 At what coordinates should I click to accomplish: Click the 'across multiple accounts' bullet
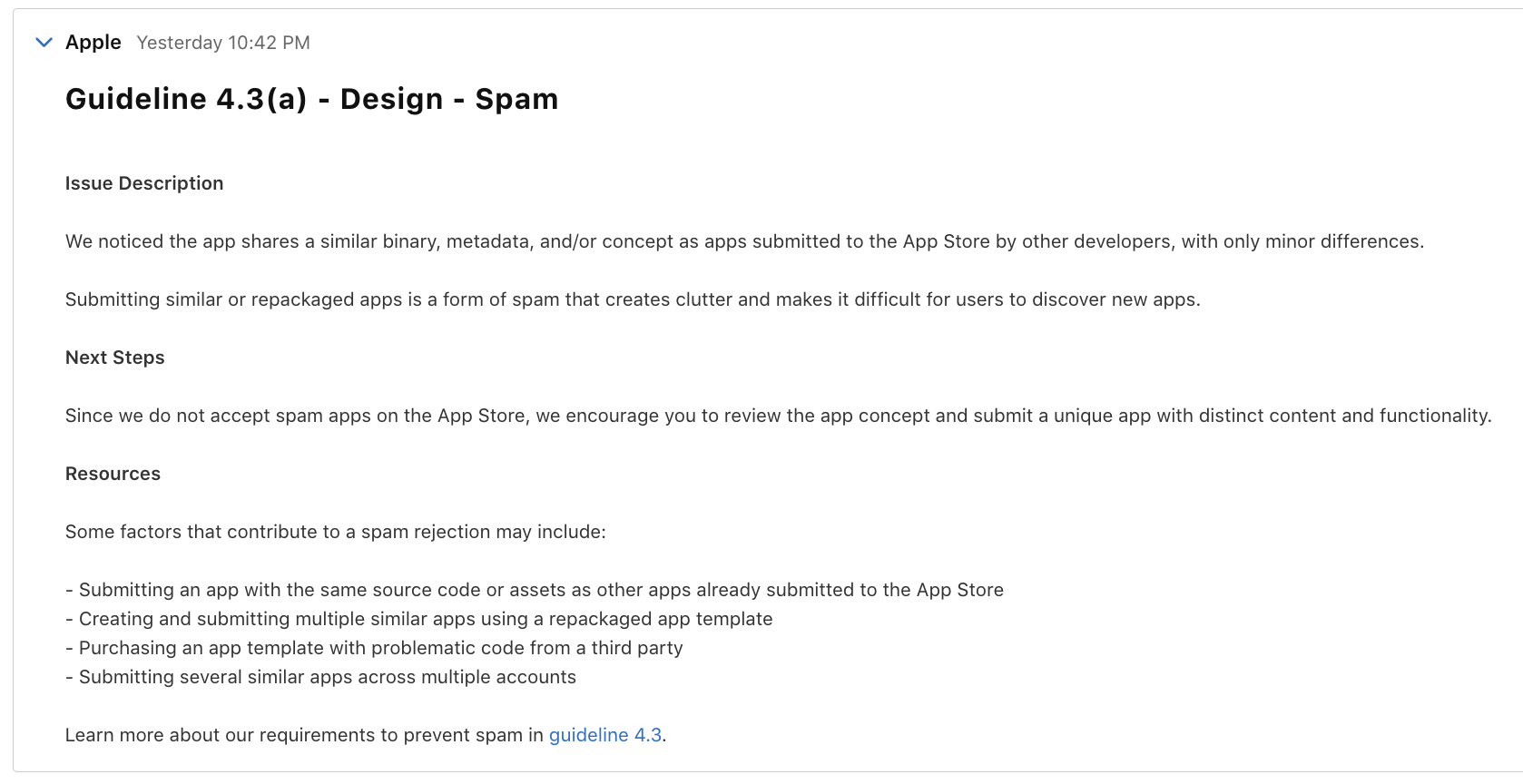click(320, 677)
